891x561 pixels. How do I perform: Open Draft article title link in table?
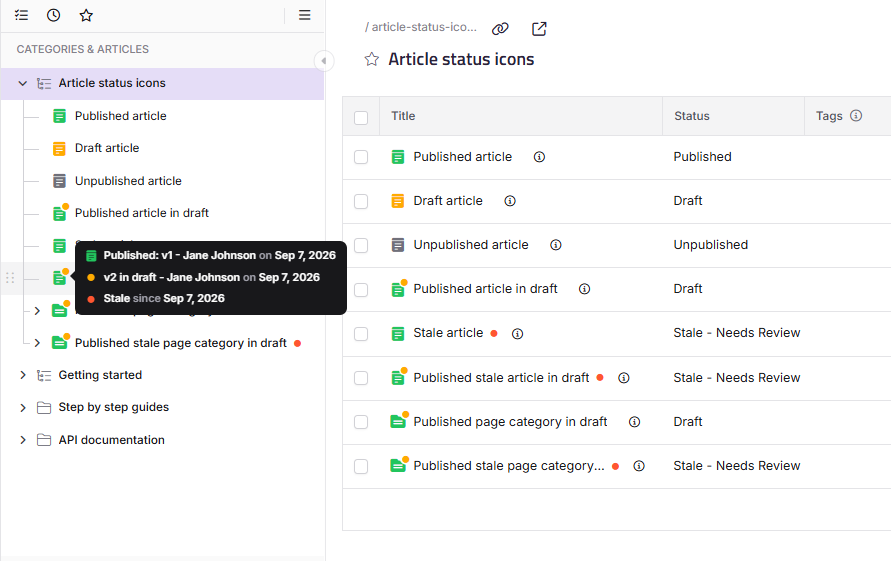tap(448, 201)
